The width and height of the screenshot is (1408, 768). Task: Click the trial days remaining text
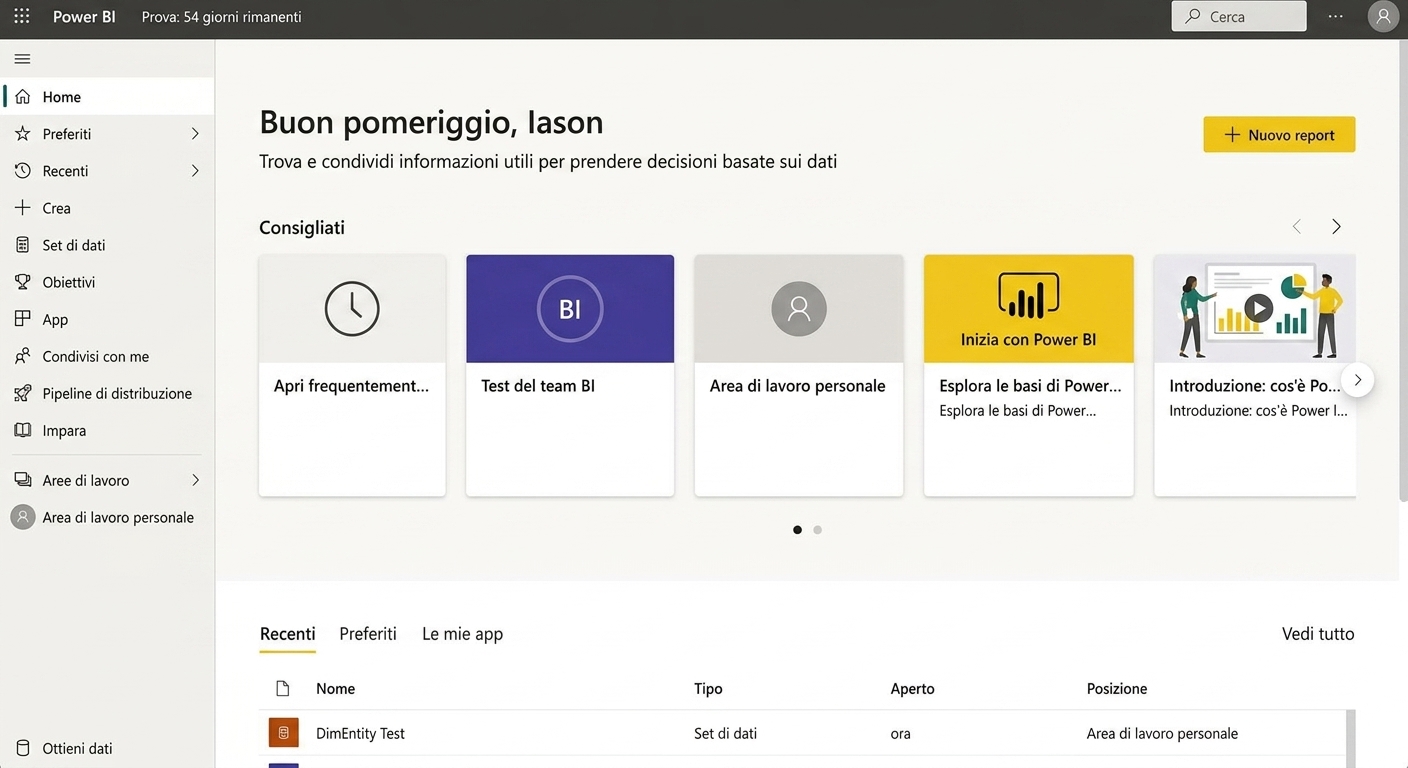[x=222, y=17]
